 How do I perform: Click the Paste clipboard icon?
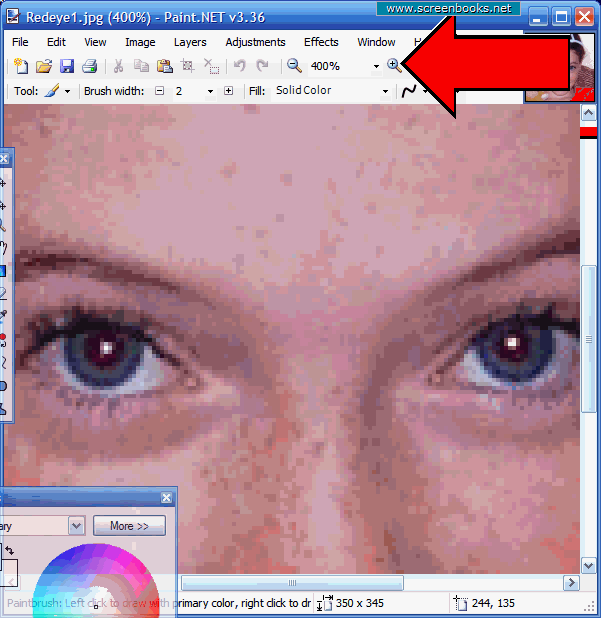pyautogui.click(x=164, y=66)
